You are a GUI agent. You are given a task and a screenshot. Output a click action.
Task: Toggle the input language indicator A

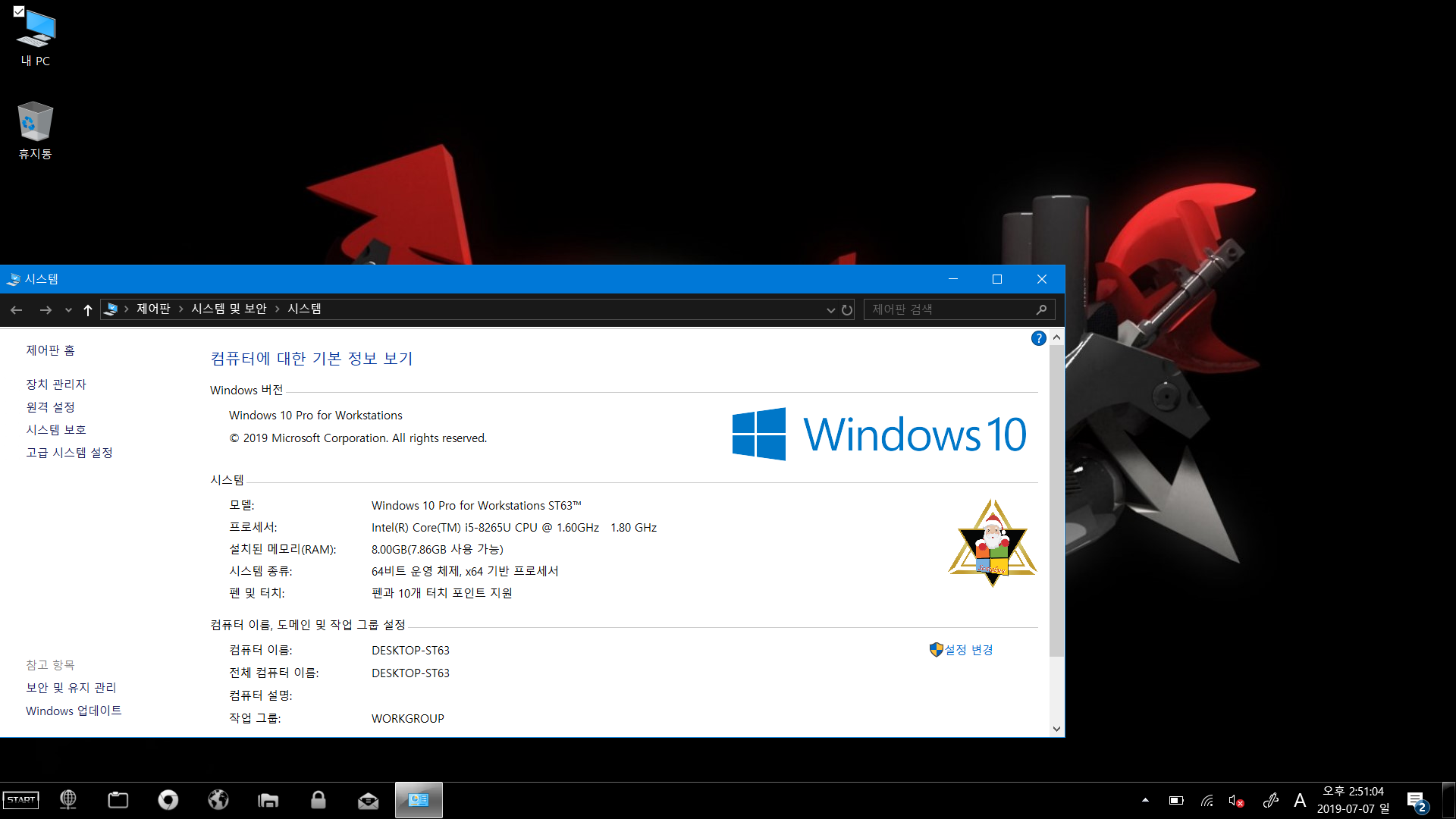tap(1300, 800)
